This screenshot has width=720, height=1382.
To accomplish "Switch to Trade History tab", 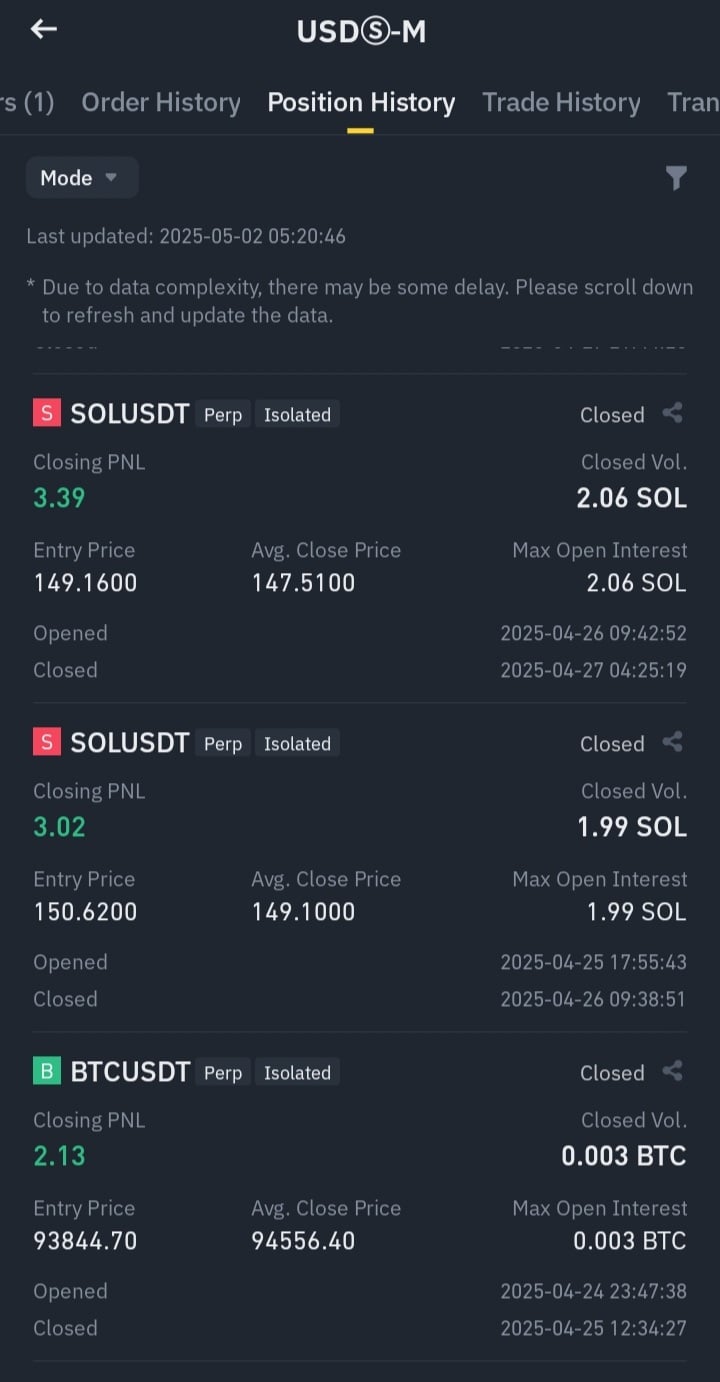I will (x=561, y=102).
